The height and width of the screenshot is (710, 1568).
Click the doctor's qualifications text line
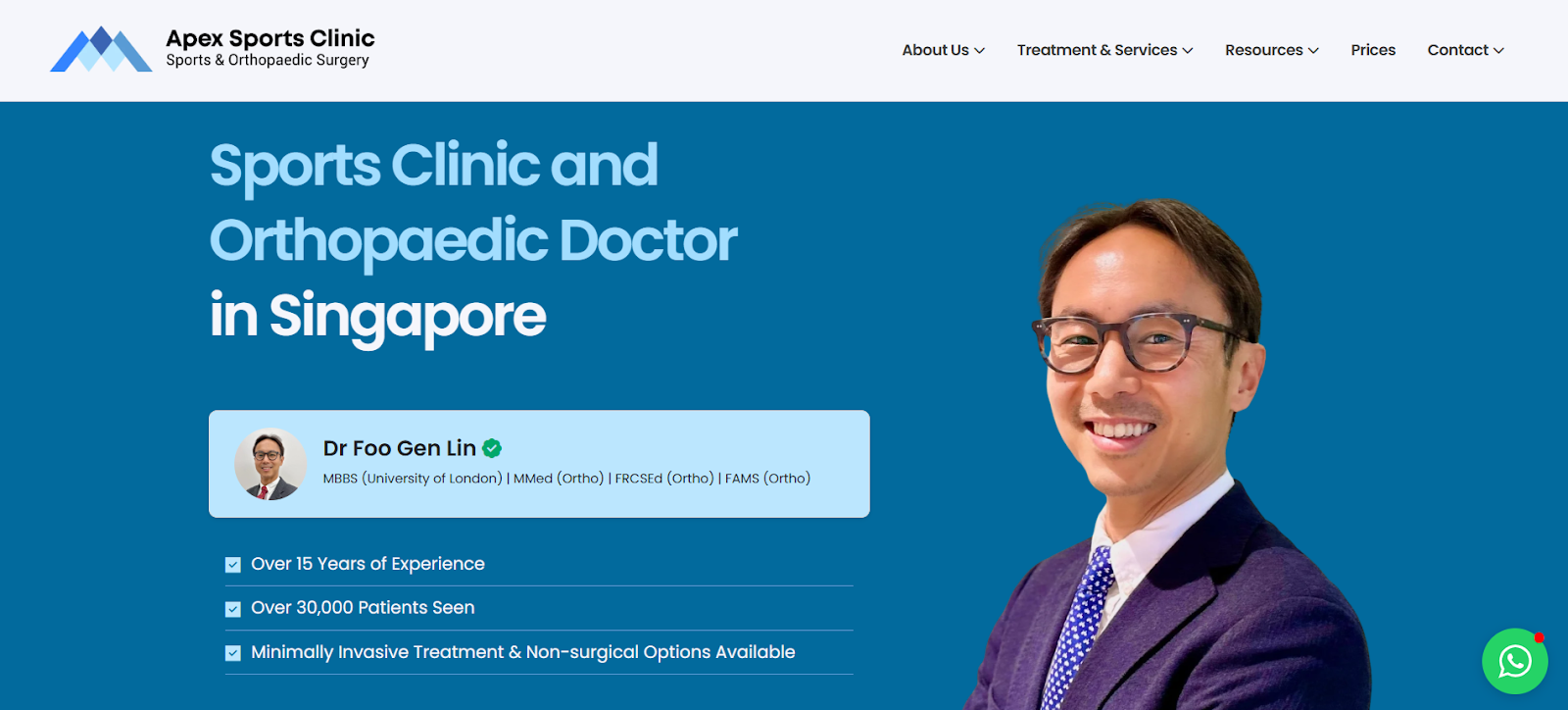pos(566,479)
